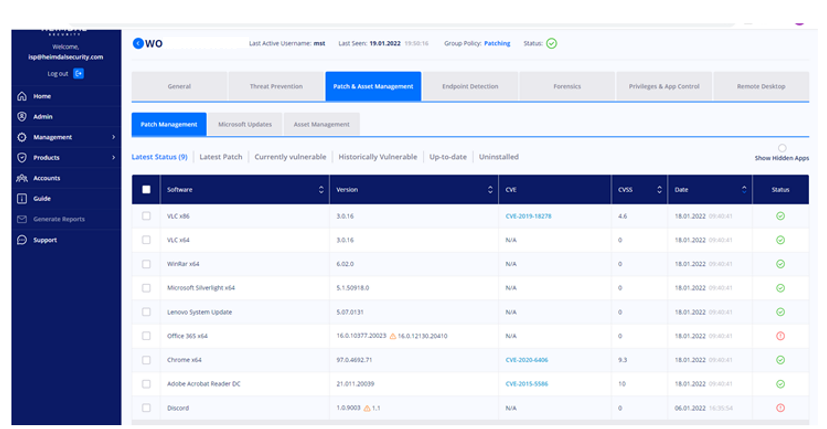
Task: Check the Adobe Acrobat Reader DC checkbox
Action: [146, 384]
